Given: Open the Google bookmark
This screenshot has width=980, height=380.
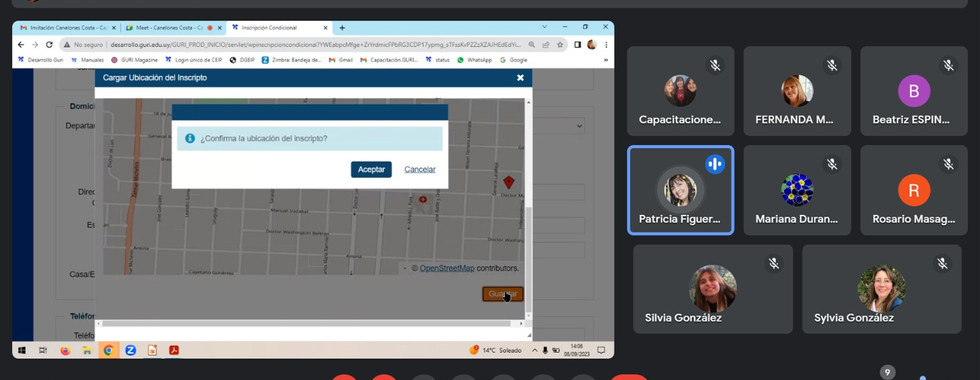Looking at the screenshot, I should 514,60.
